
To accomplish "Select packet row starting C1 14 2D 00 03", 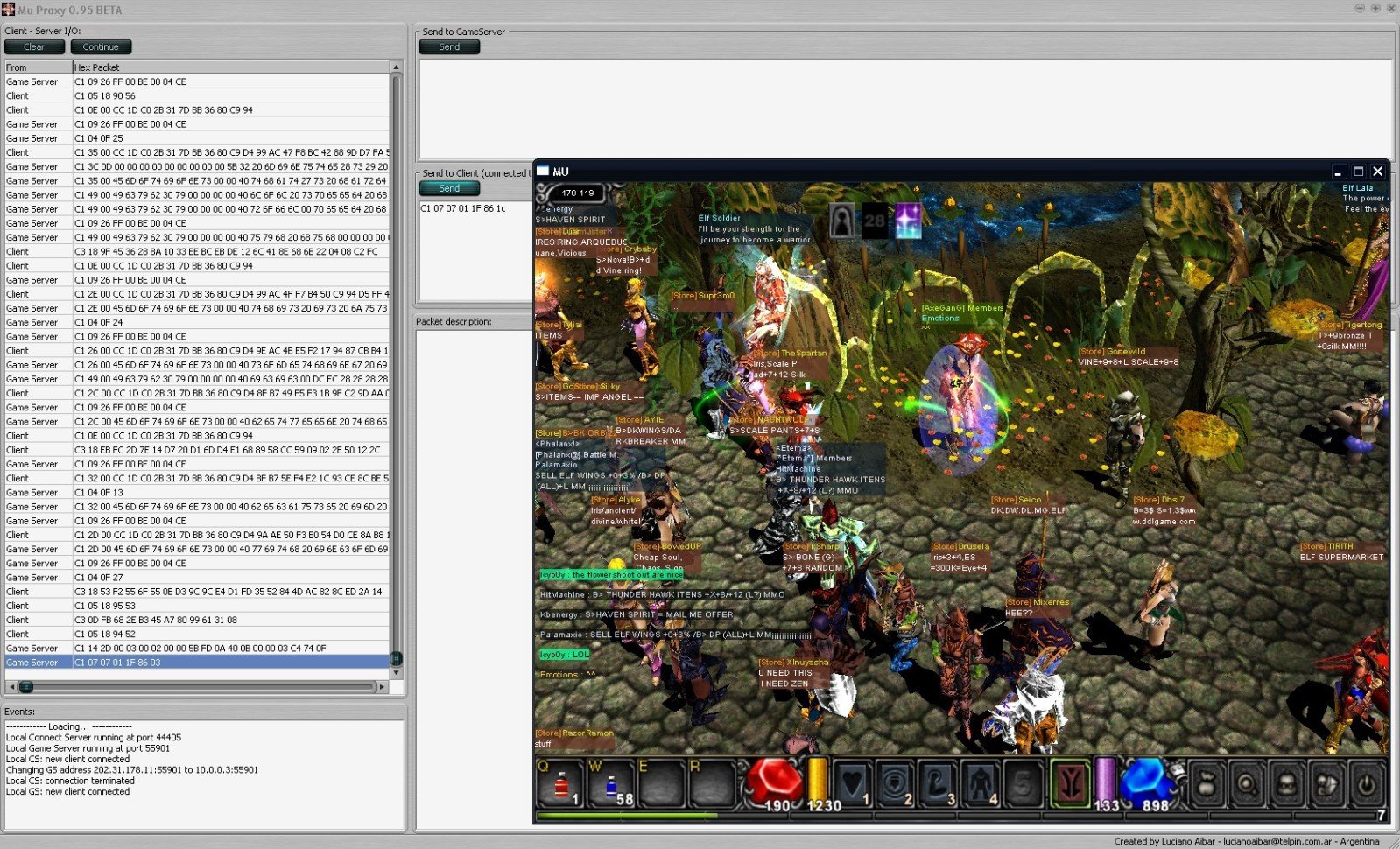I will pyautogui.click(x=197, y=649).
